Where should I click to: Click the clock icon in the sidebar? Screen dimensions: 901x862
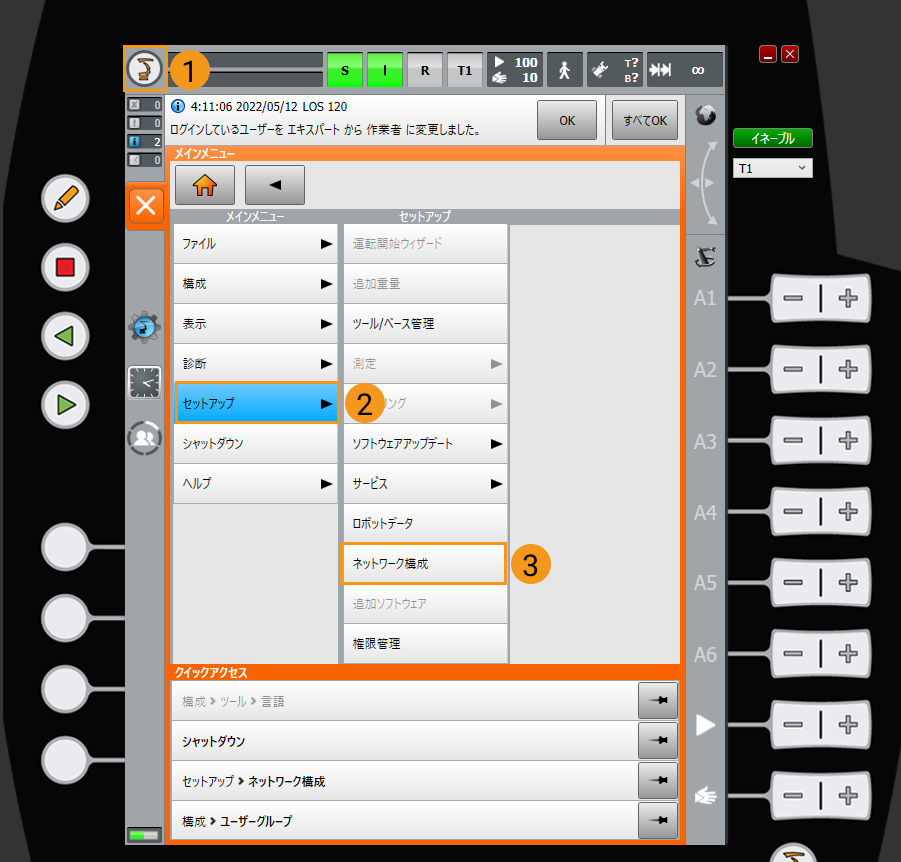tap(144, 382)
